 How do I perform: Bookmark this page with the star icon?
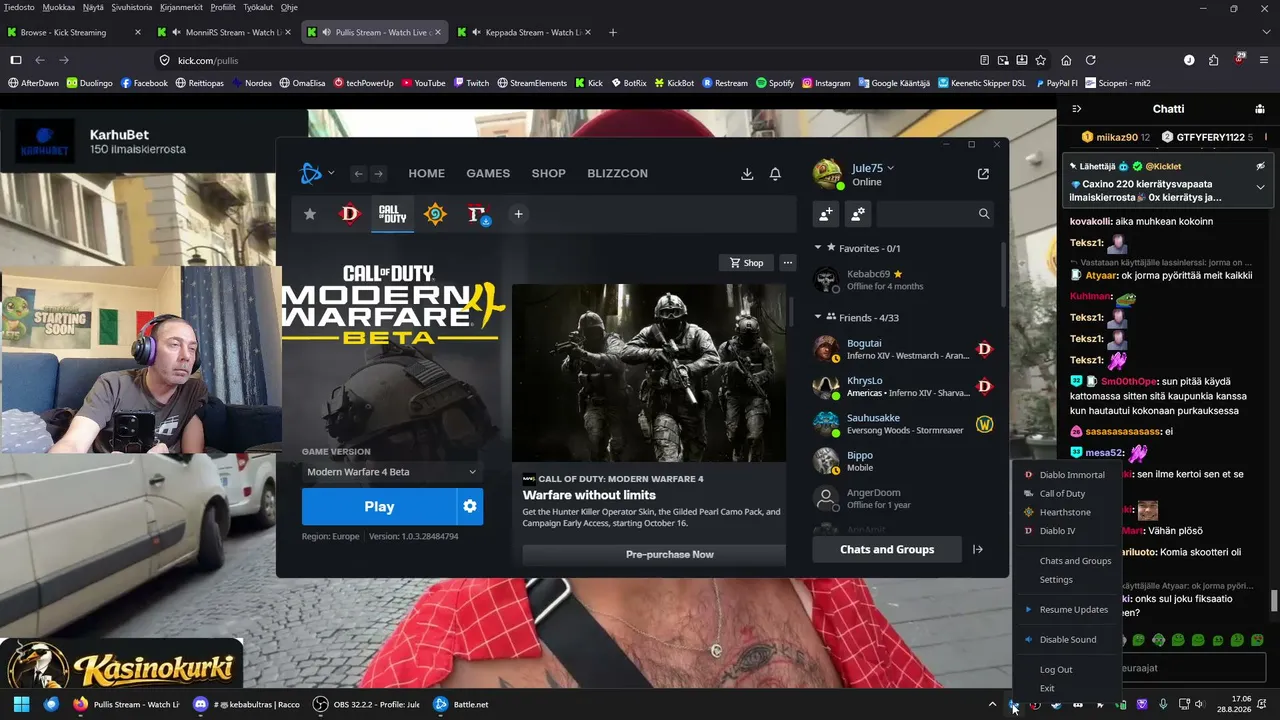click(1041, 60)
